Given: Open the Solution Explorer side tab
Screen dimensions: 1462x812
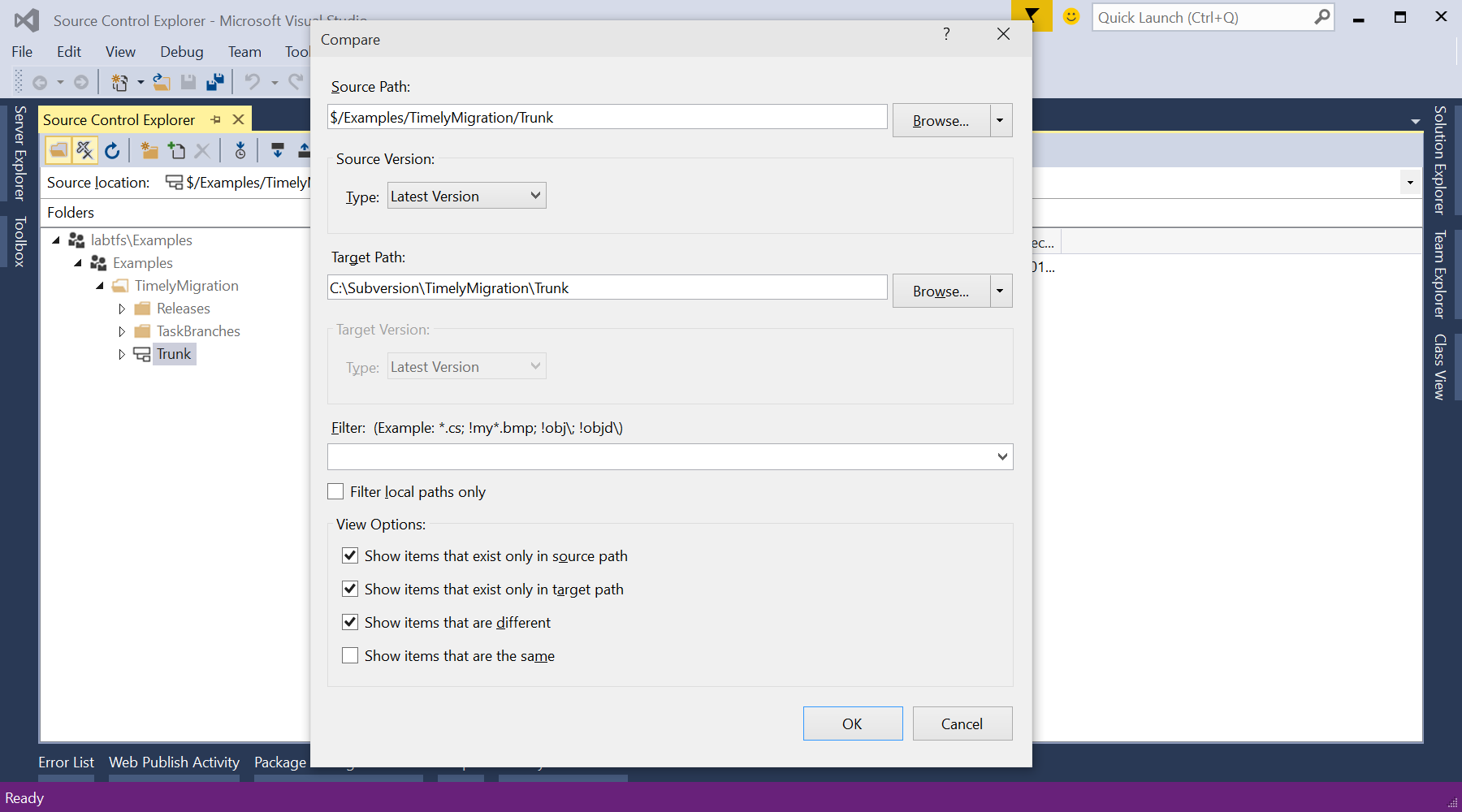Looking at the screenshot, I should 1439,160.
